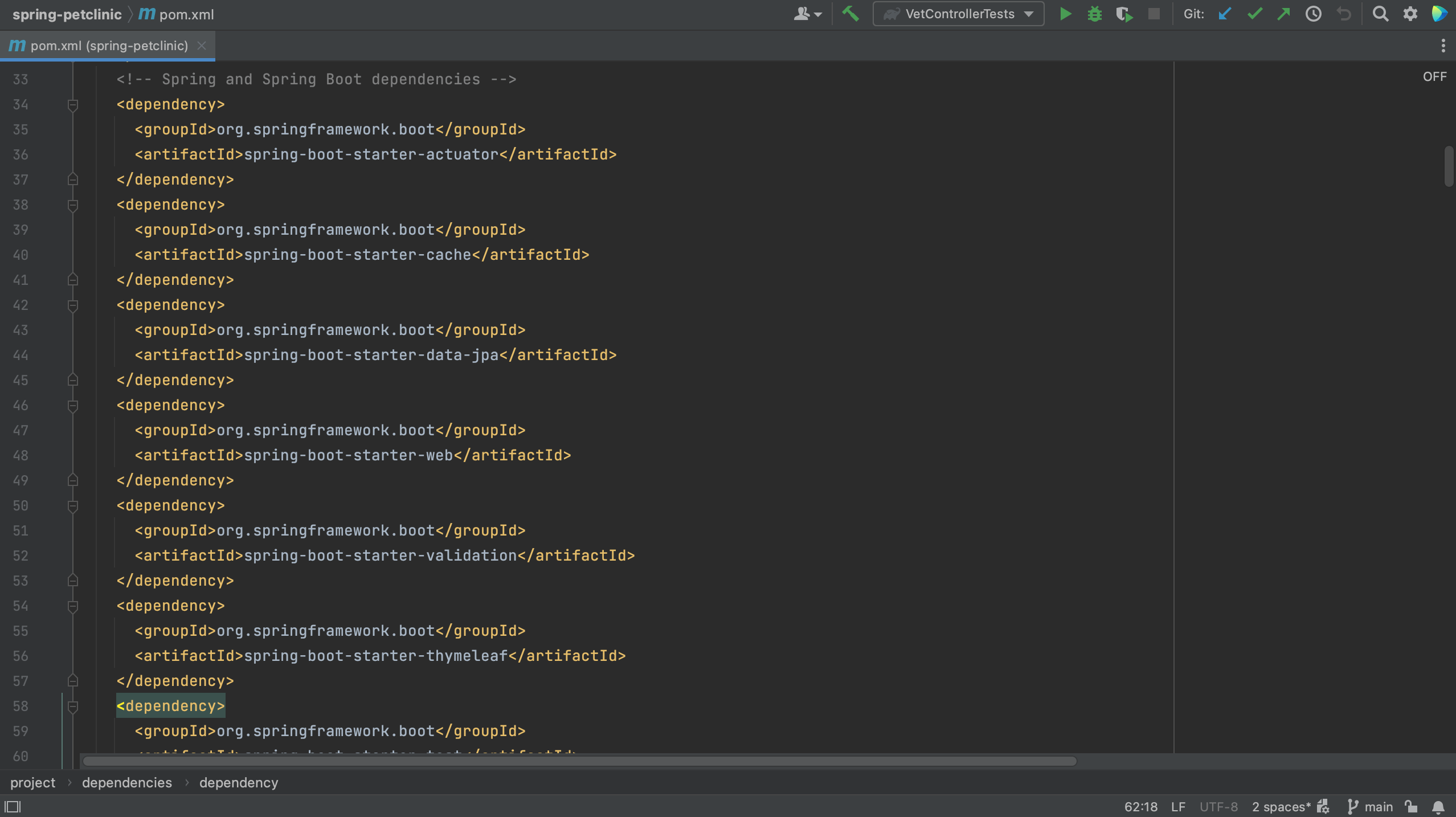This screenshot has height=817, width=1456.
Task: Run VetControllerTests with the green Run icon
Action: point(1065,14)
